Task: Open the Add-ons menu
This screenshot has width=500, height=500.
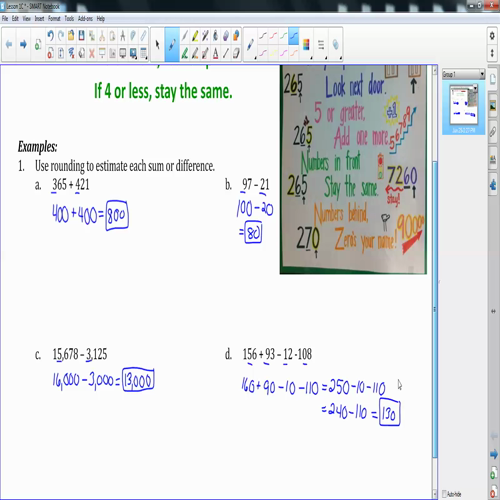Action: coord(85,19)
